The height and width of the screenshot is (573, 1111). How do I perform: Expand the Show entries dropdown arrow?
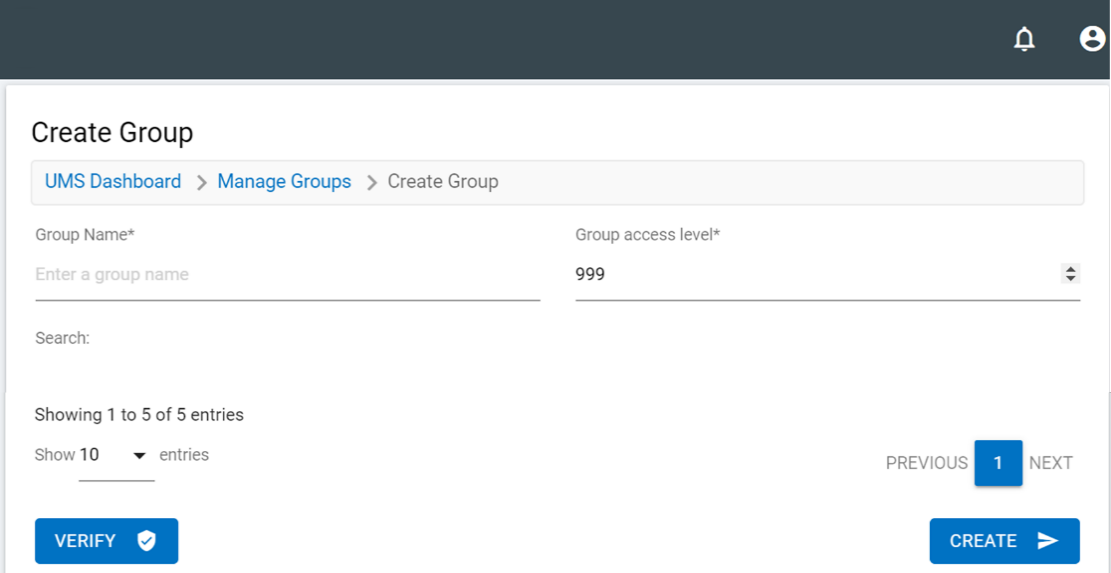point(140,456)
